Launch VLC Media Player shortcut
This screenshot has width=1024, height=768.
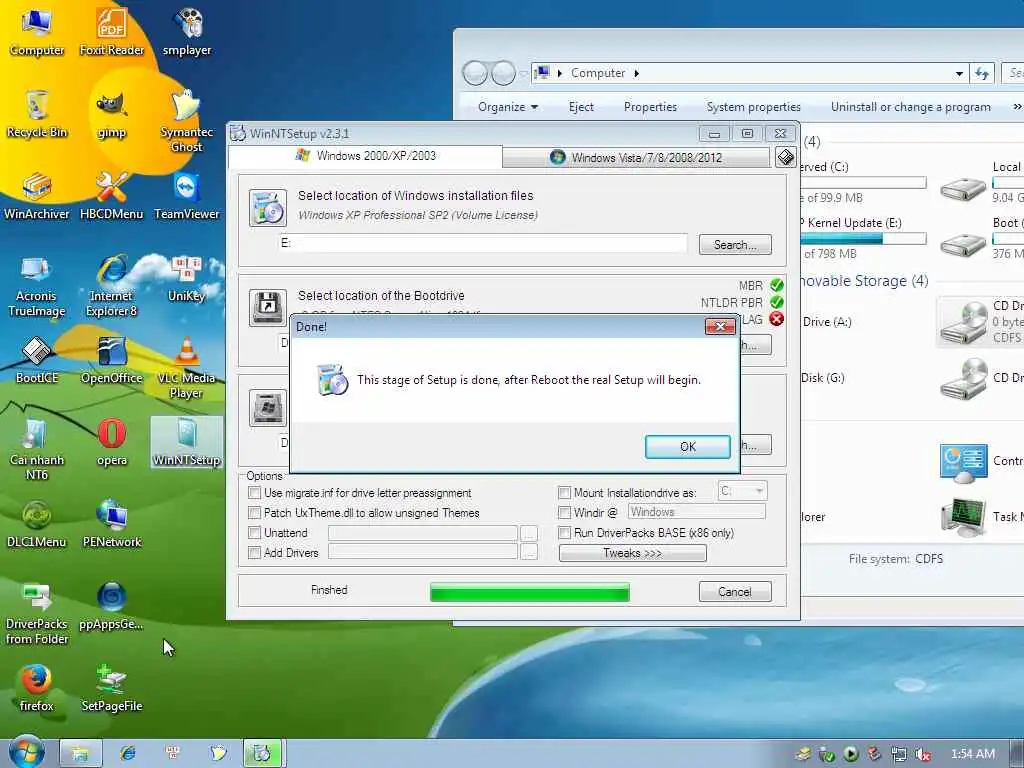click(x=187, y=368)
